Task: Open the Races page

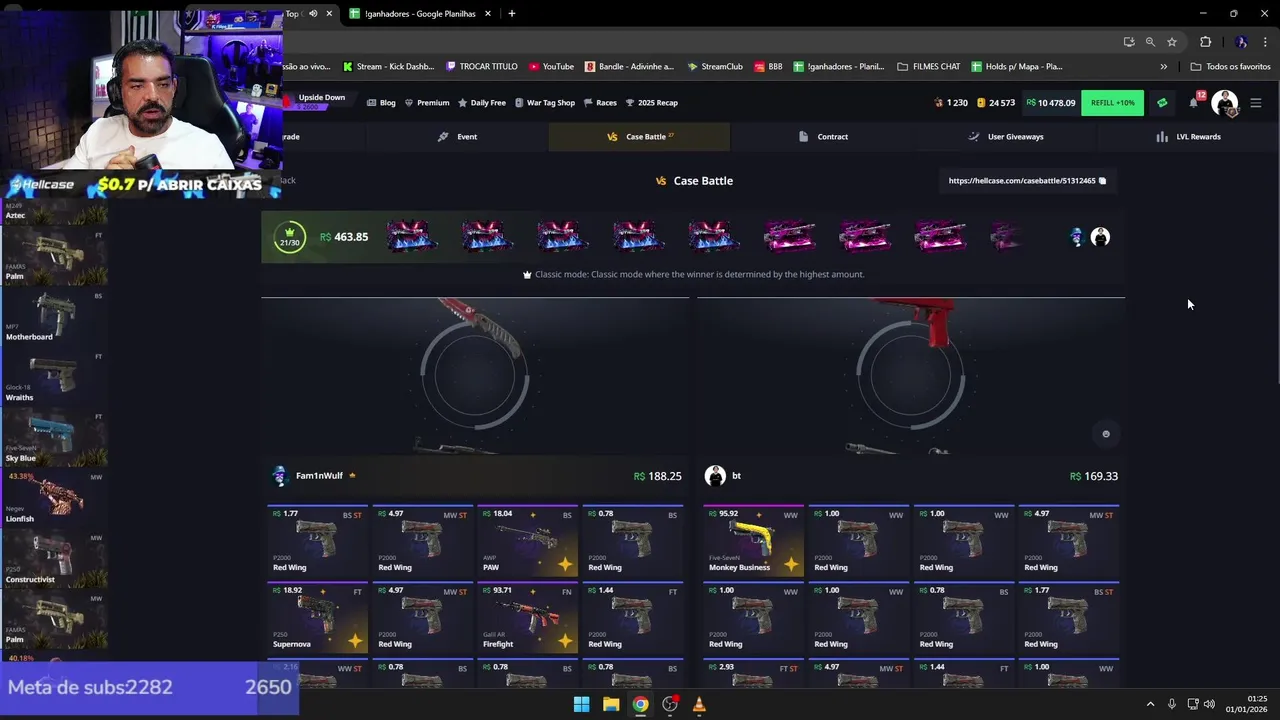Action: coord(600,103)
